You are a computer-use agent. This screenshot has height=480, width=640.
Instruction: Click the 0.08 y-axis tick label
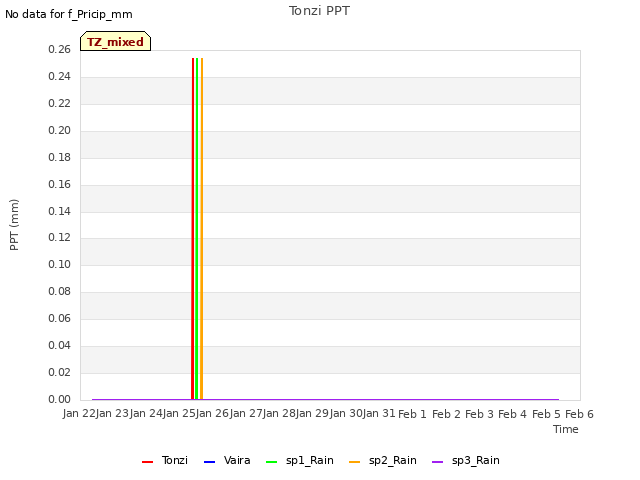point(60,291)
